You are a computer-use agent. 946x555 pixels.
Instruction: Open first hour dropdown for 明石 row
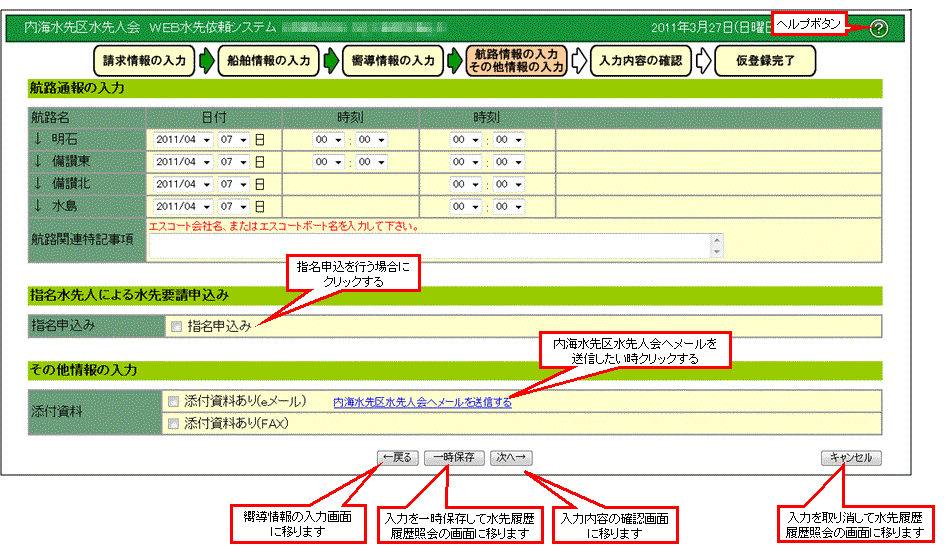(328, 140)
